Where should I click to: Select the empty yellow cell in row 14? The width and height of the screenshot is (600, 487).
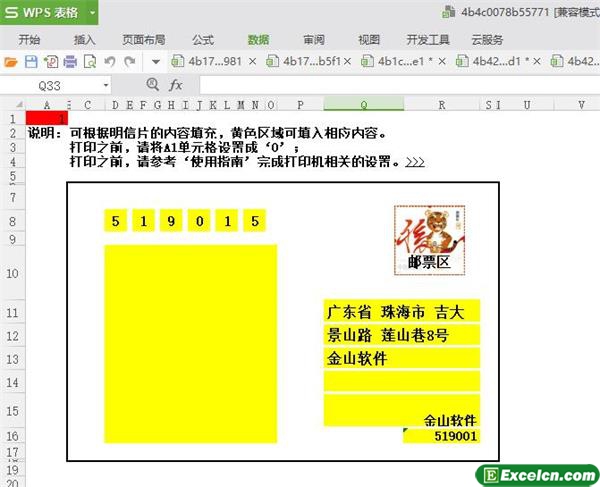(x=402, y=381)
